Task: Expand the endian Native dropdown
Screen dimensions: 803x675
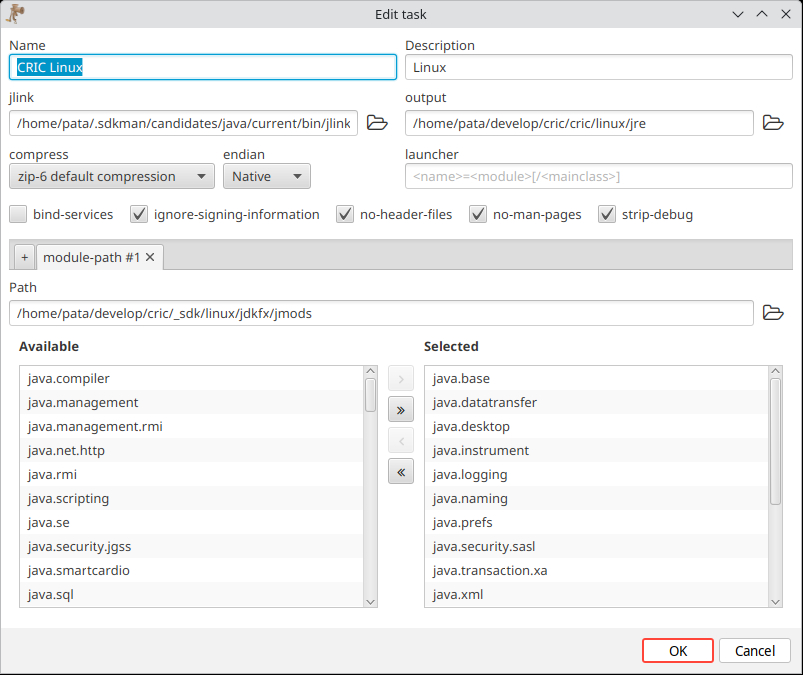Action: (x=266, y=177)
